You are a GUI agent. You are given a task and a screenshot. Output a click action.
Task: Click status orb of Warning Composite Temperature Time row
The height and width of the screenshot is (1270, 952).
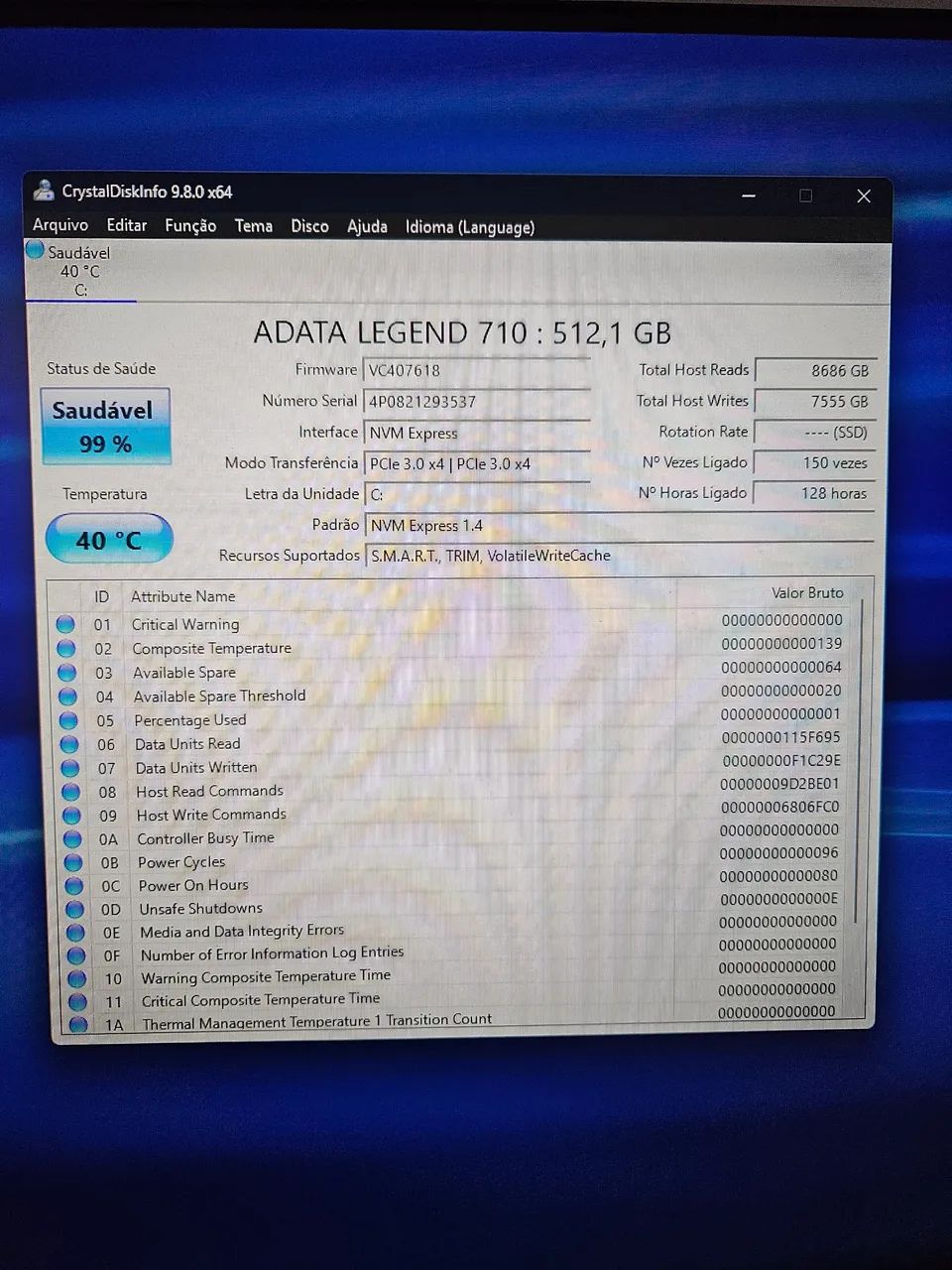(x=77, y=978)
